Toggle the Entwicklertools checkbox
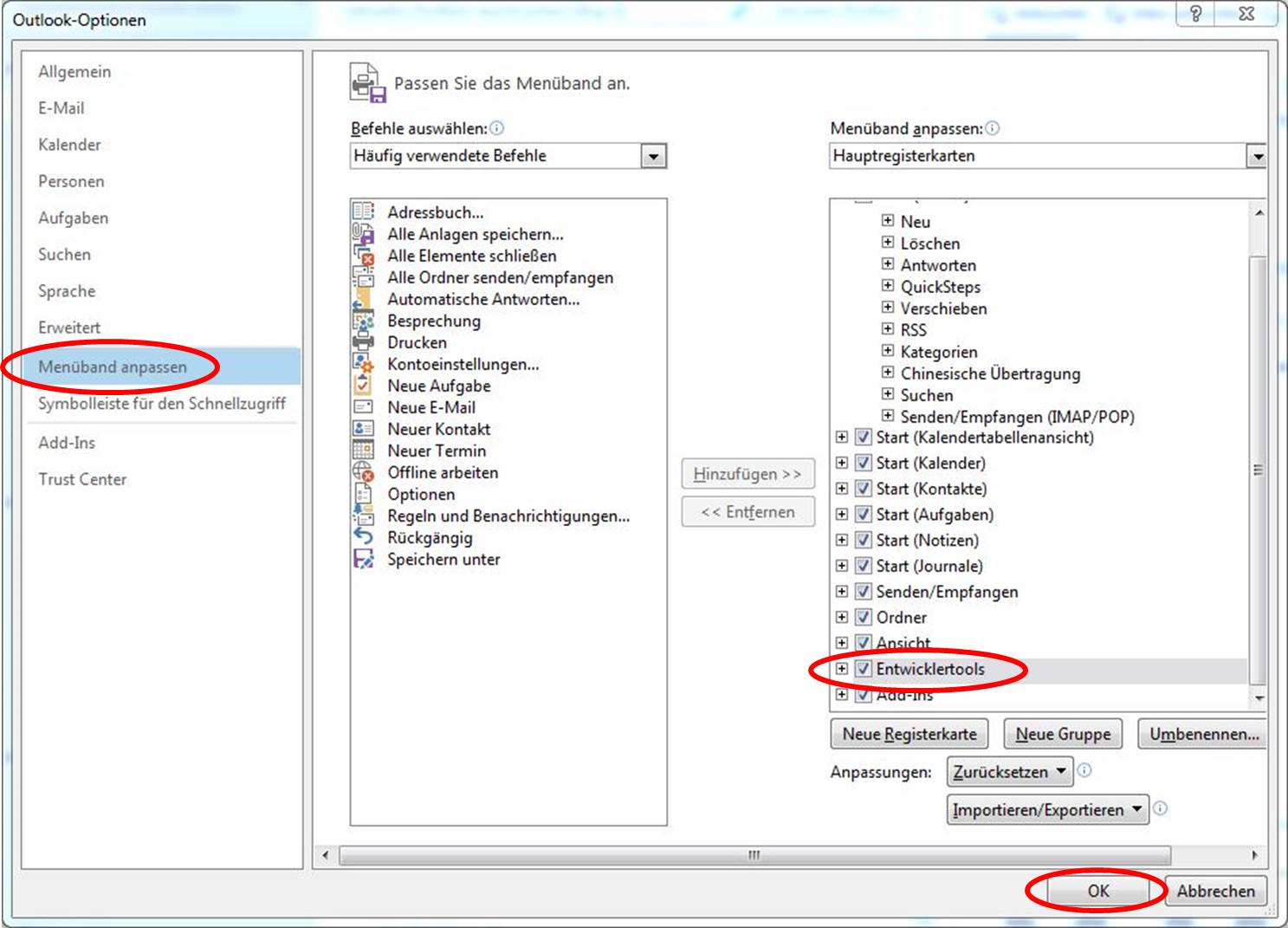 pyautogui.click(x=863, y=669)
